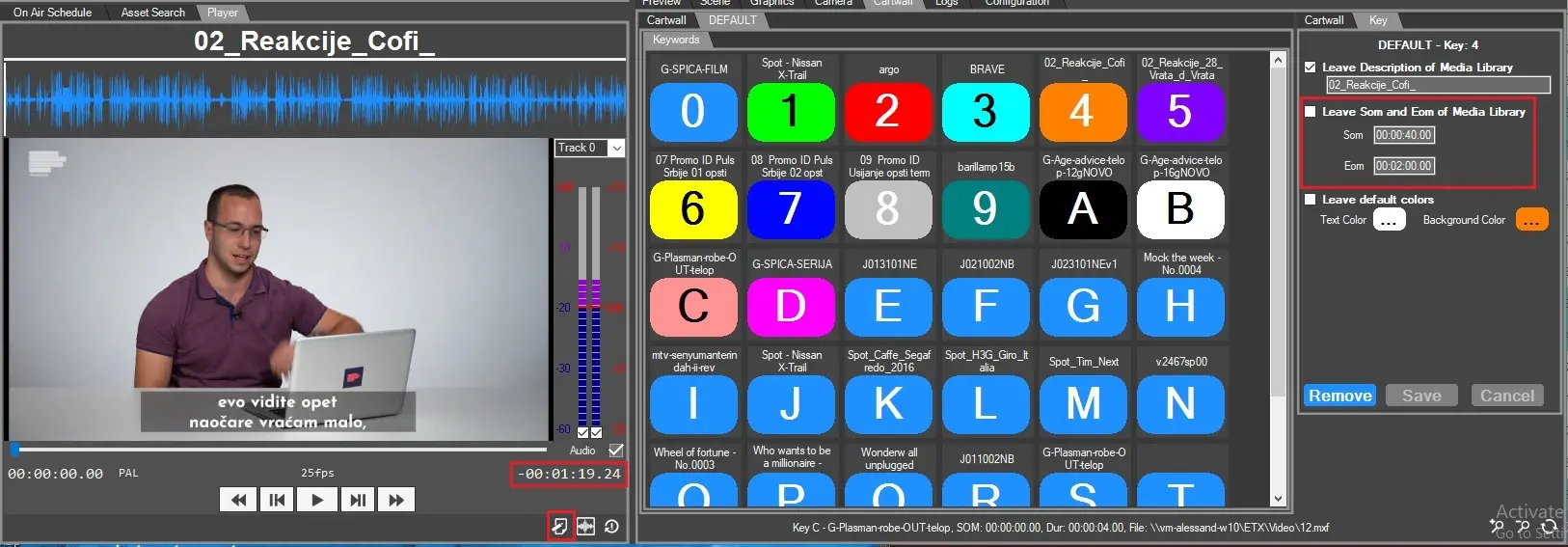Edit the Som timecode field
Viewport: 1568px width, 547px height.
pyautogui.click(x=1404, y=135)
